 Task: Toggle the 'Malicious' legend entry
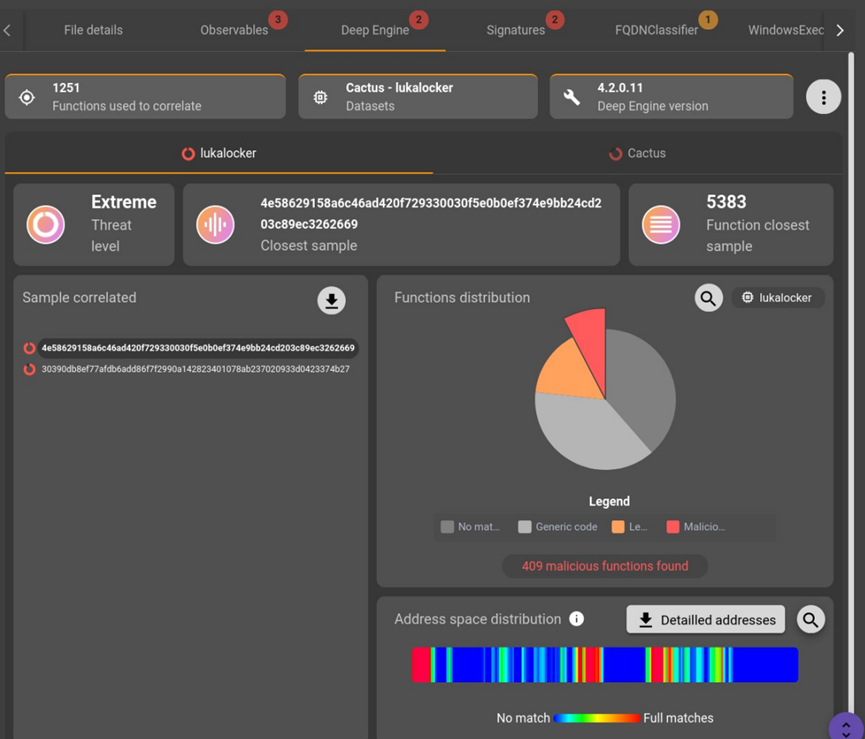tap(695, 527)
